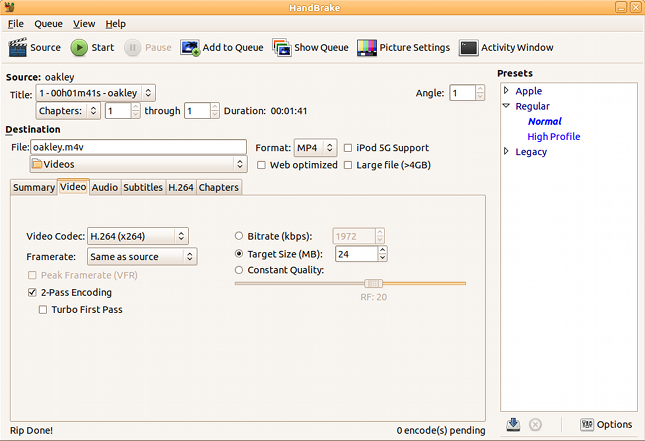645x441 pixels.
Task: Select the High Profile preset
Action: tap(554, 137)
